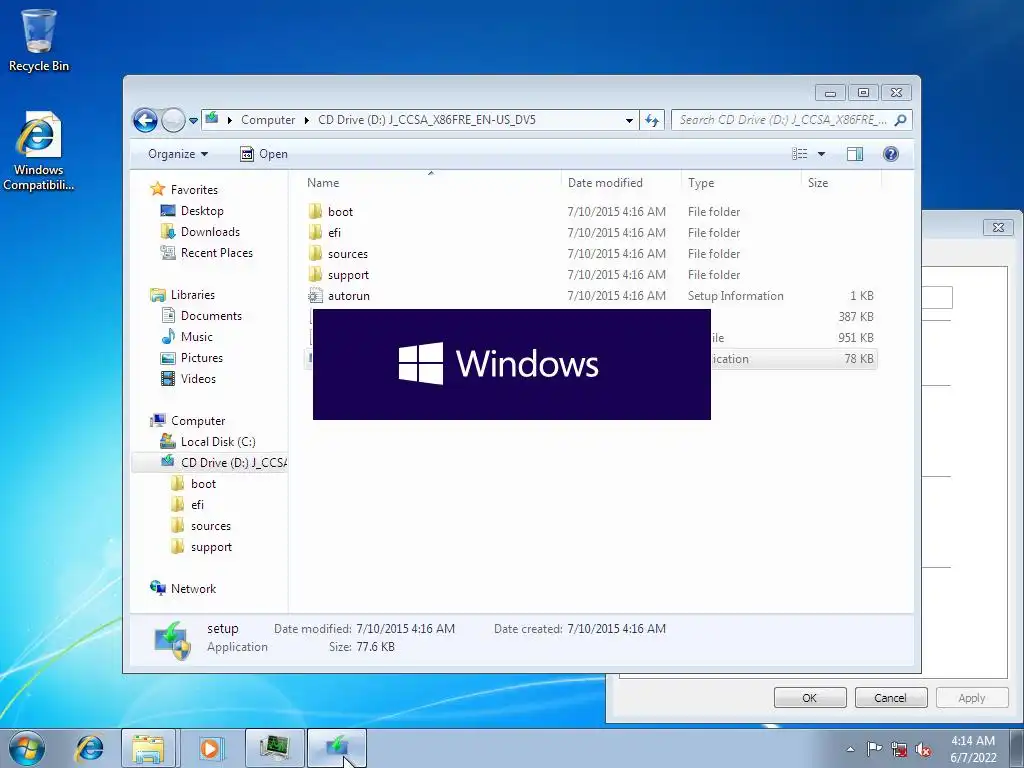Open the muted volume tray icon

[923, 749]
